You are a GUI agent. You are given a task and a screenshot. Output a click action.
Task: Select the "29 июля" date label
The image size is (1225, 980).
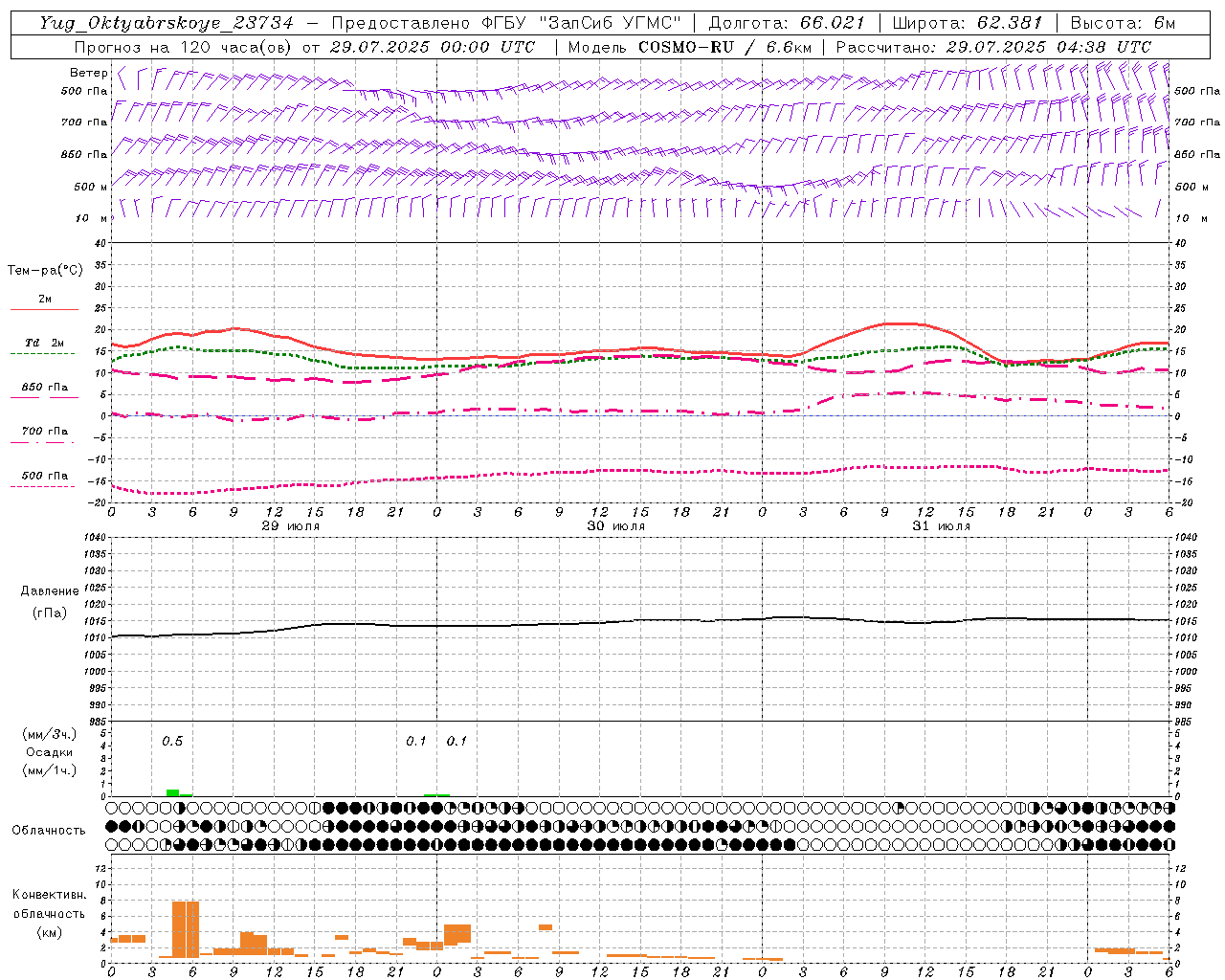click(291, 526)
